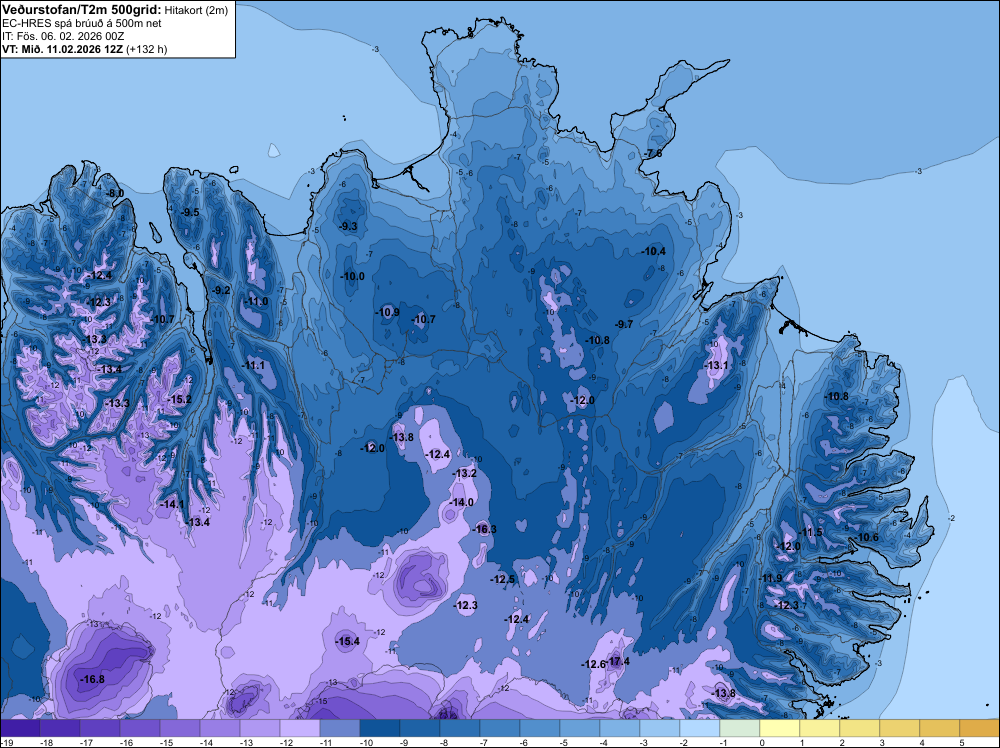Pick the pale green legend swatch between -1 and 0

pyautogui.click(x=740, y=728)
